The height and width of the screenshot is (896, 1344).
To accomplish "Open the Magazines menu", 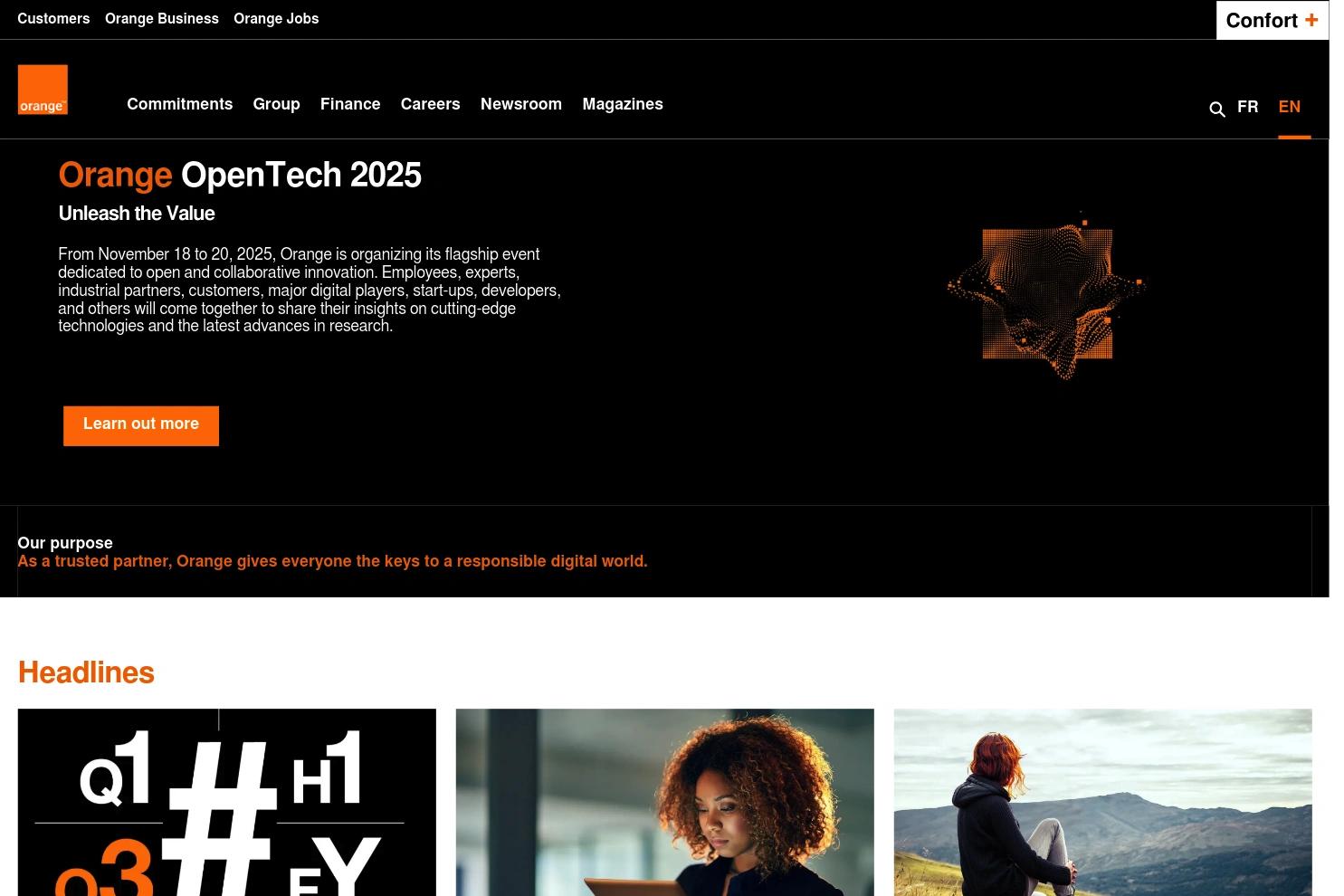I will tap(623, 104).
